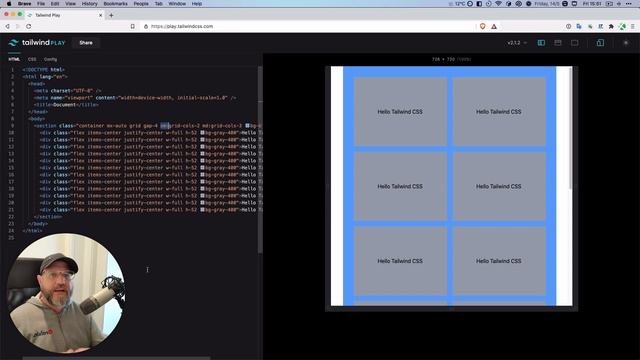Screen dimensions: 640x360
Task: Open the Help menu
Action: tap(197, 4)
